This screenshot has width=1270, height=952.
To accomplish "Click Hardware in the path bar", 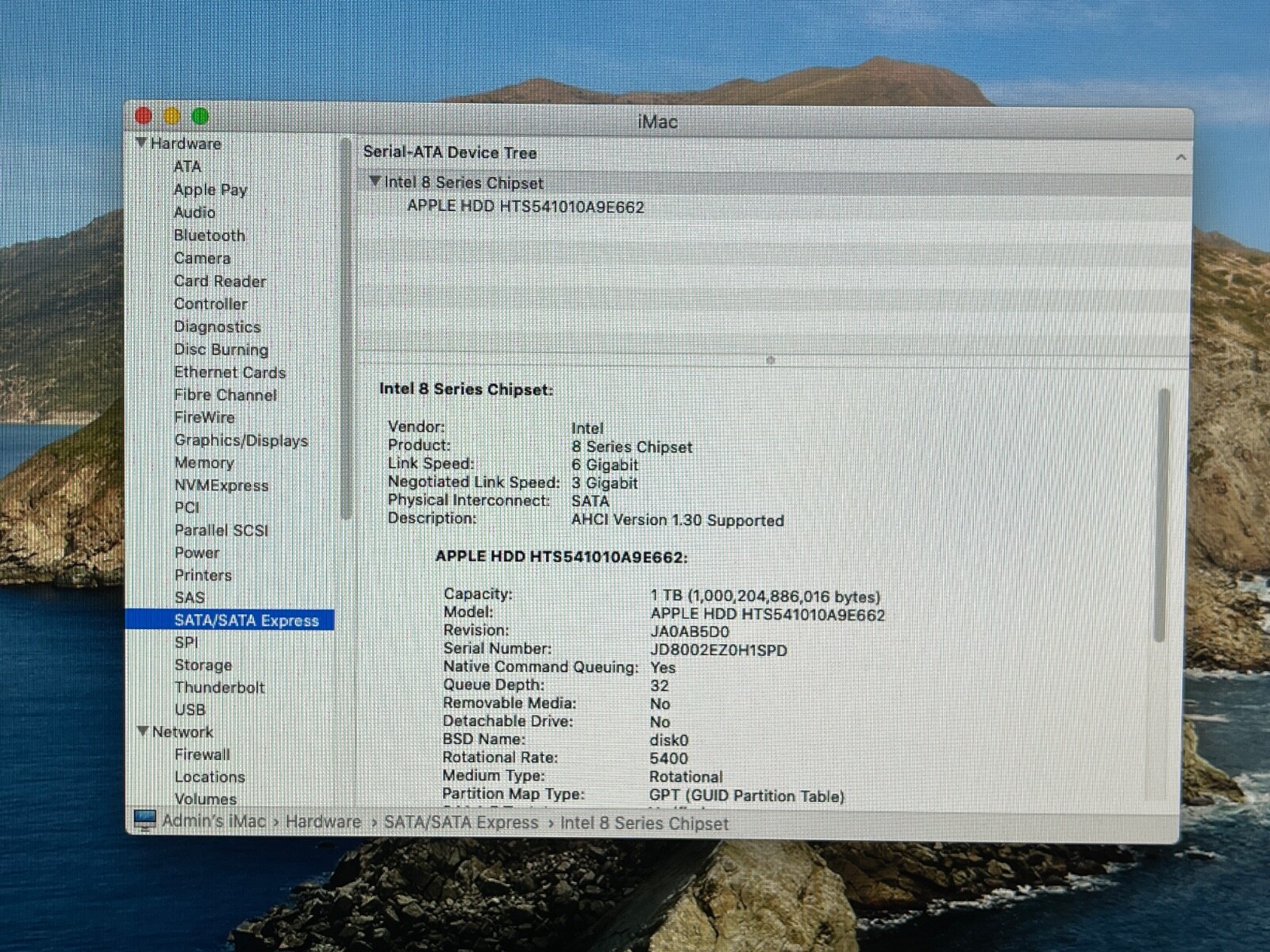I will (x=323, y=822).
